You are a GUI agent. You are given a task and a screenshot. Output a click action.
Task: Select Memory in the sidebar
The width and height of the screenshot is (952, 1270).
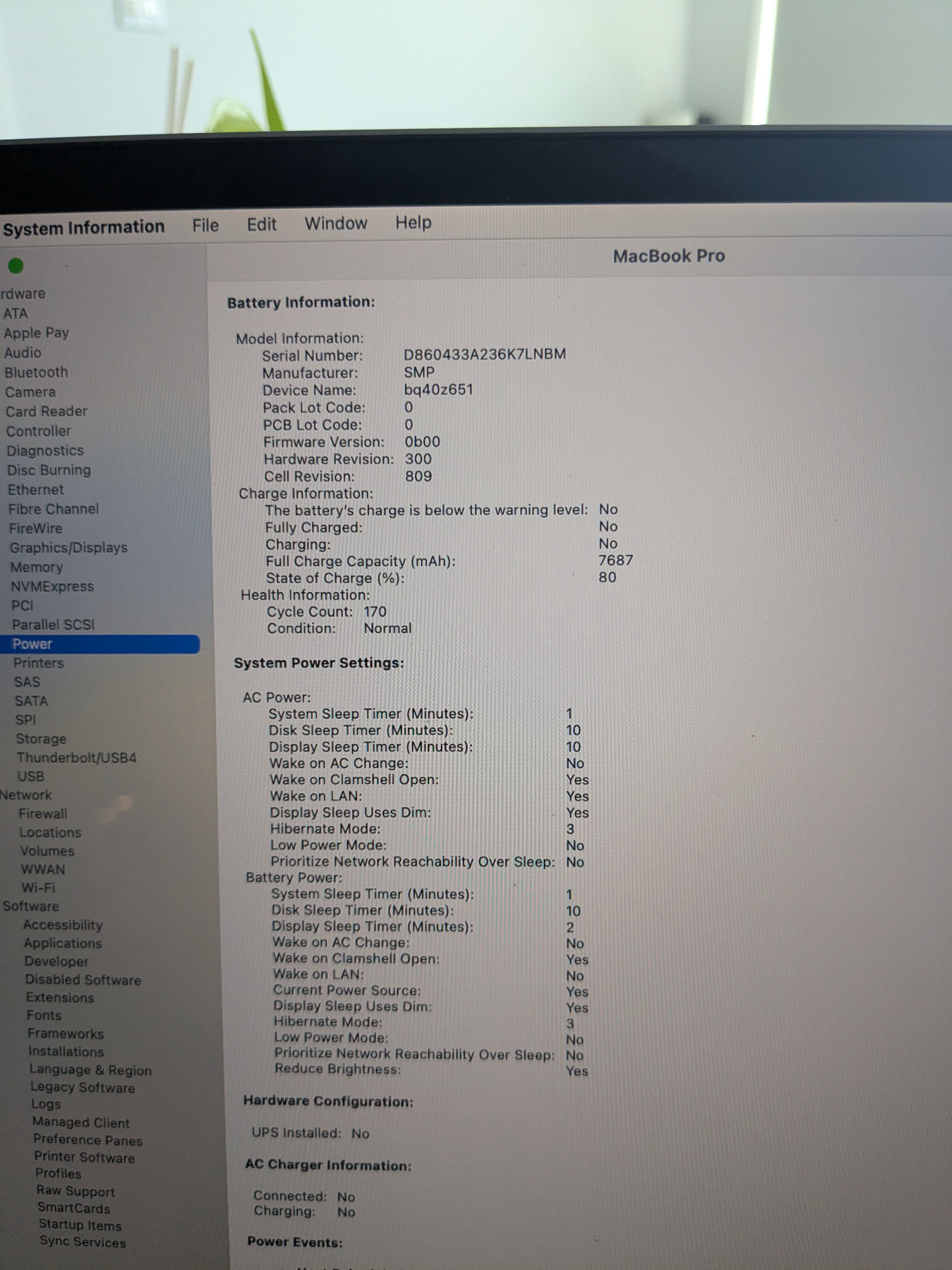37,567
